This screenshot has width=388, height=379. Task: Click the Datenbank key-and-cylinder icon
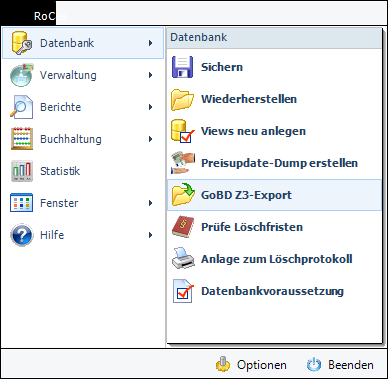click(22, 43)
